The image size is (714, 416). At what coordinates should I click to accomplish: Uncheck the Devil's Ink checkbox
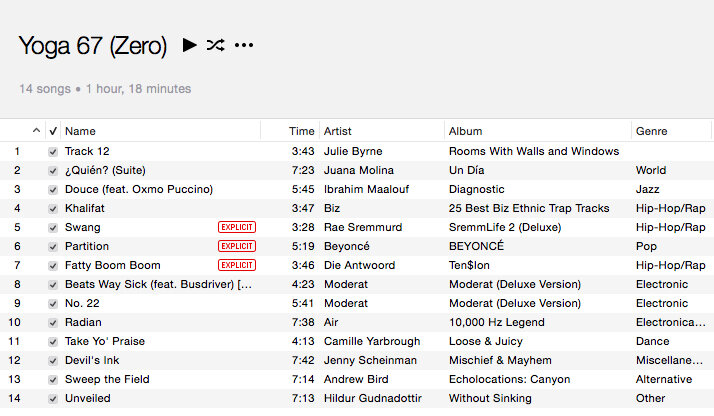tap(53, 361)
